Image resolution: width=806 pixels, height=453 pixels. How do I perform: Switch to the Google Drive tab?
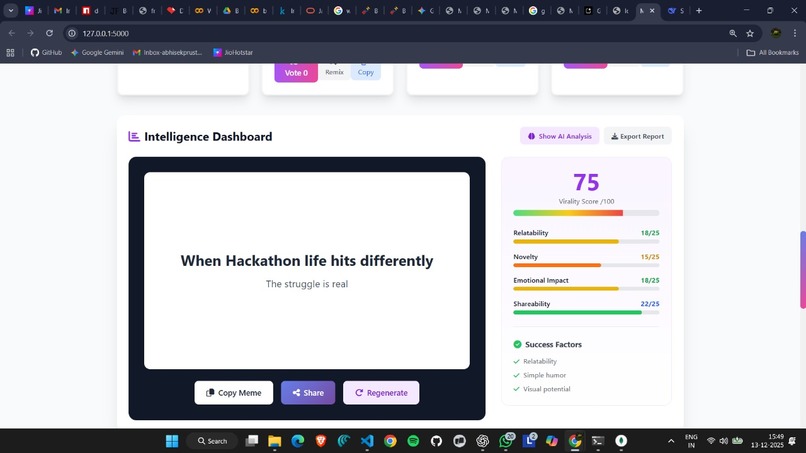click(230, 10)
